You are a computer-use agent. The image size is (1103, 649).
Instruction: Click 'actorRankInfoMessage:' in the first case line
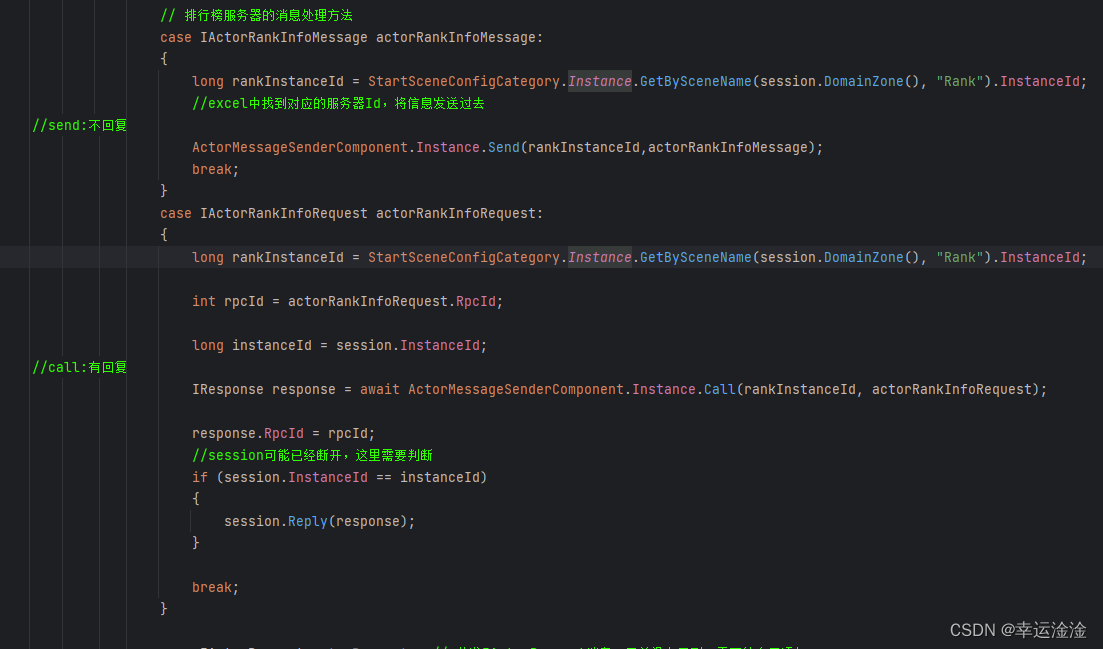459,37
